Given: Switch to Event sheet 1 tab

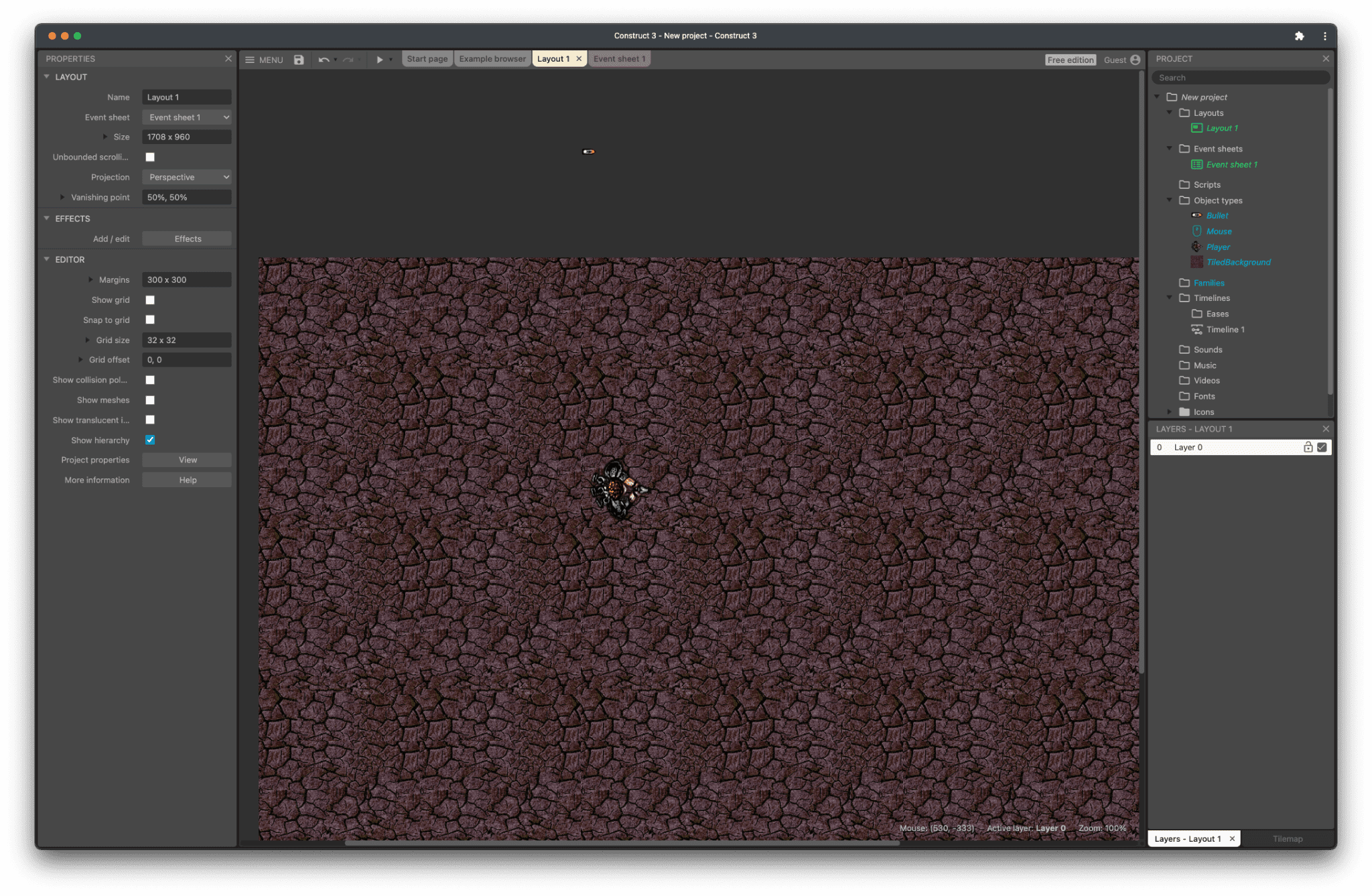Looking at the screenshot, I should pos(617,59).
